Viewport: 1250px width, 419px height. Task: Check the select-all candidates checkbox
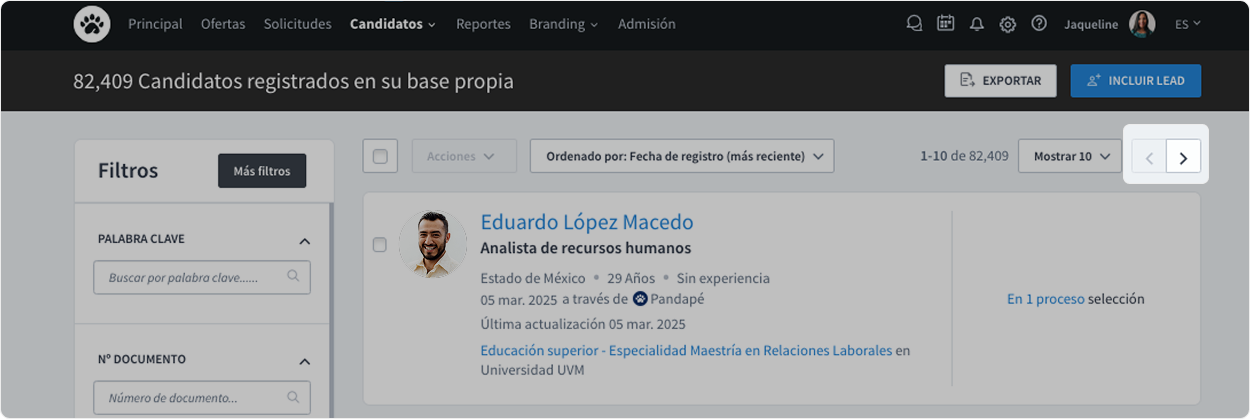[380, 156]
